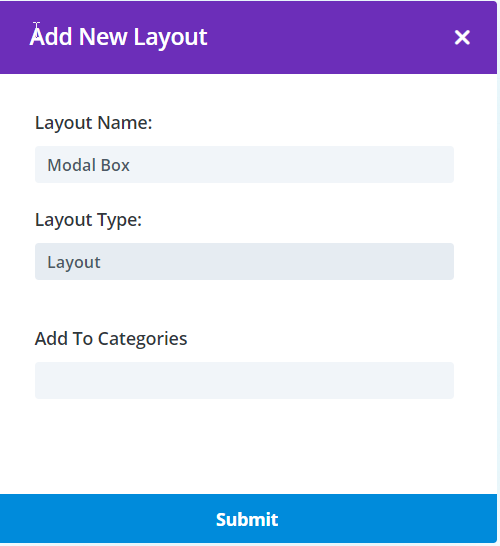Submit the new layout form
This screenshot has width=500, height=546.
pos(248,518)
